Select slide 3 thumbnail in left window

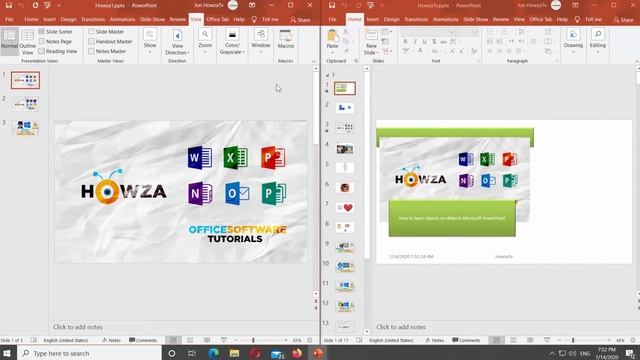pos(26,127)
